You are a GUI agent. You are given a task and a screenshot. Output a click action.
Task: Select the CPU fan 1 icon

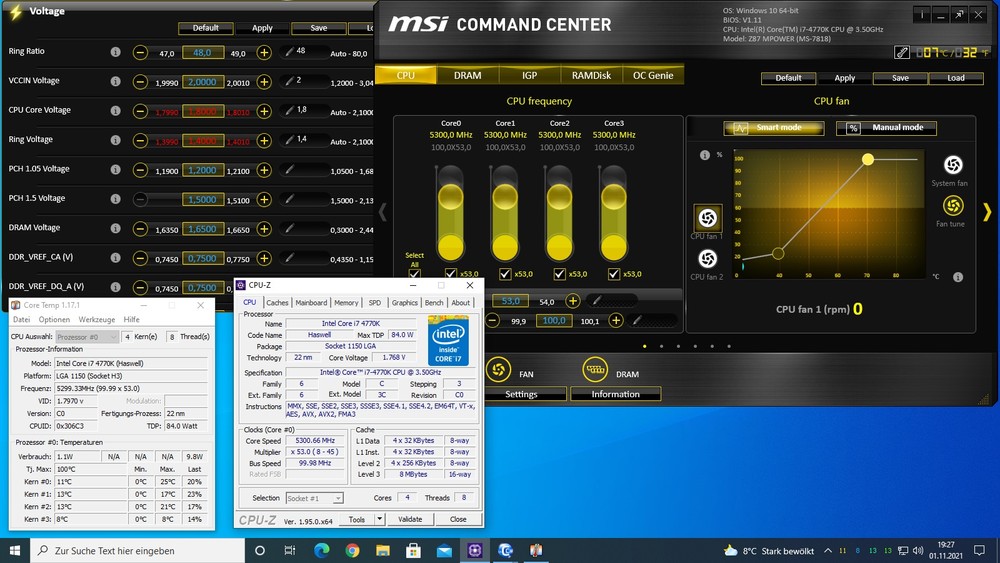point(707,219)
